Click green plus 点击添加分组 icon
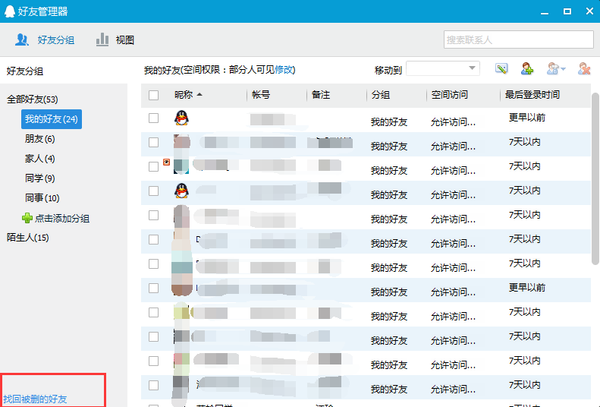This screenshot has width=600, height=407. (x=27, y=218)
